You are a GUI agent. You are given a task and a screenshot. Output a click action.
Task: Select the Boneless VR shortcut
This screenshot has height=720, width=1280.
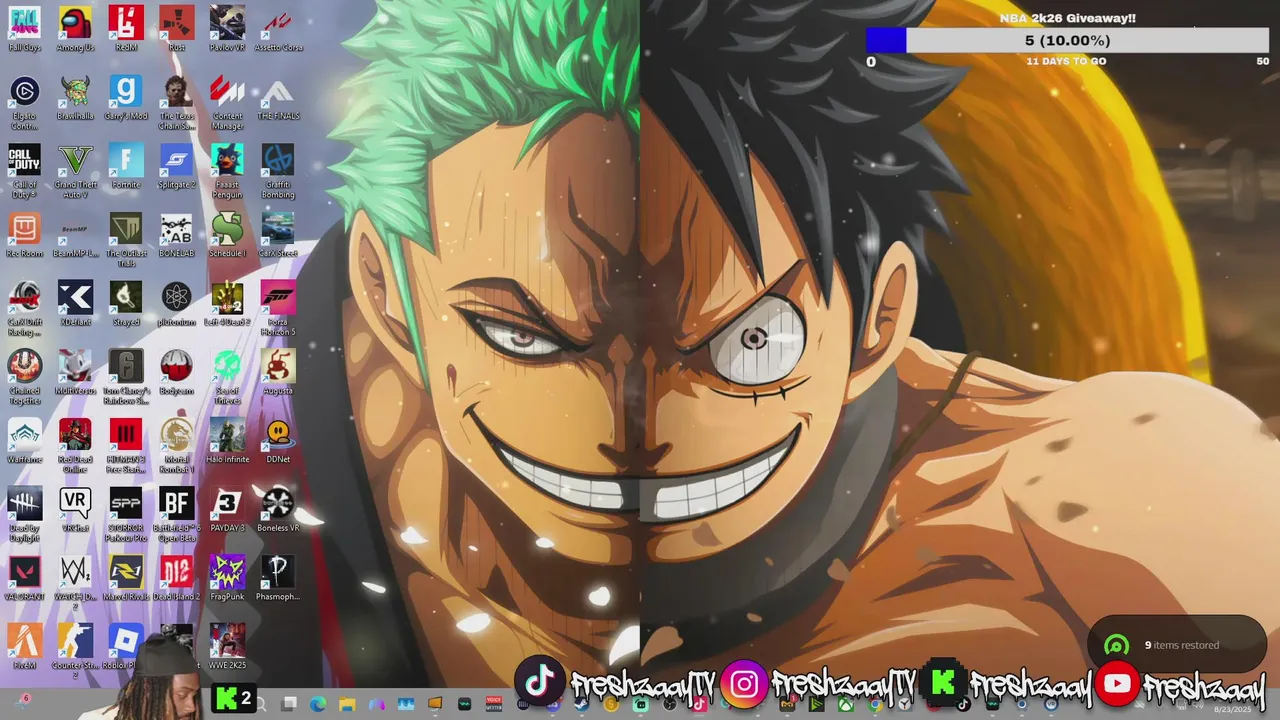pos(278,509)
